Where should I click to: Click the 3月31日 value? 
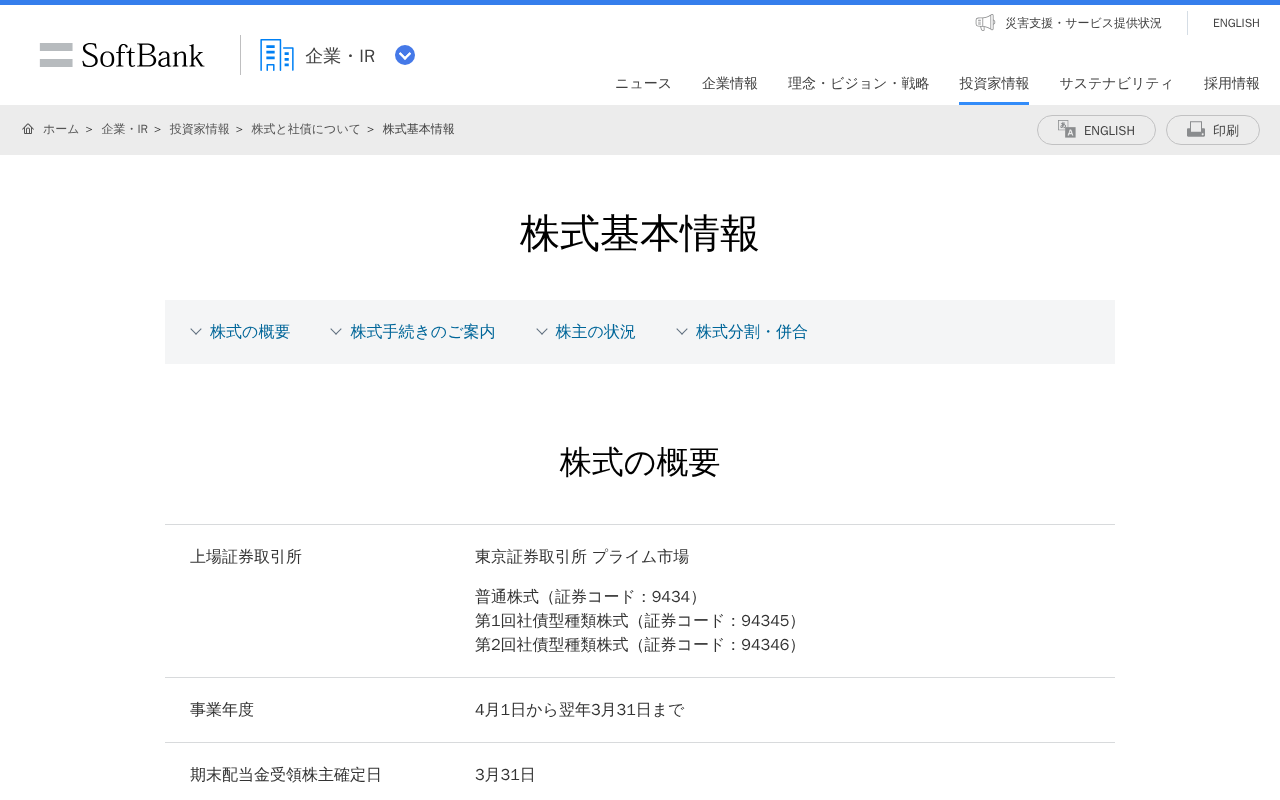coord(505,775)
